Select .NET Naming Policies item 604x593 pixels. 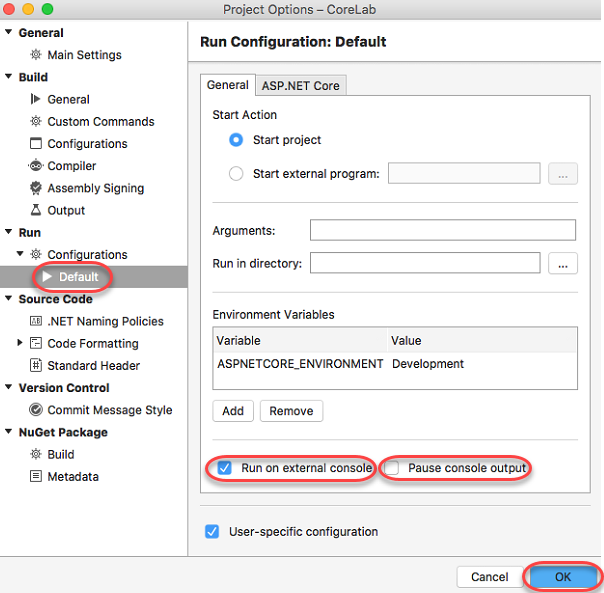coord(105,321)
